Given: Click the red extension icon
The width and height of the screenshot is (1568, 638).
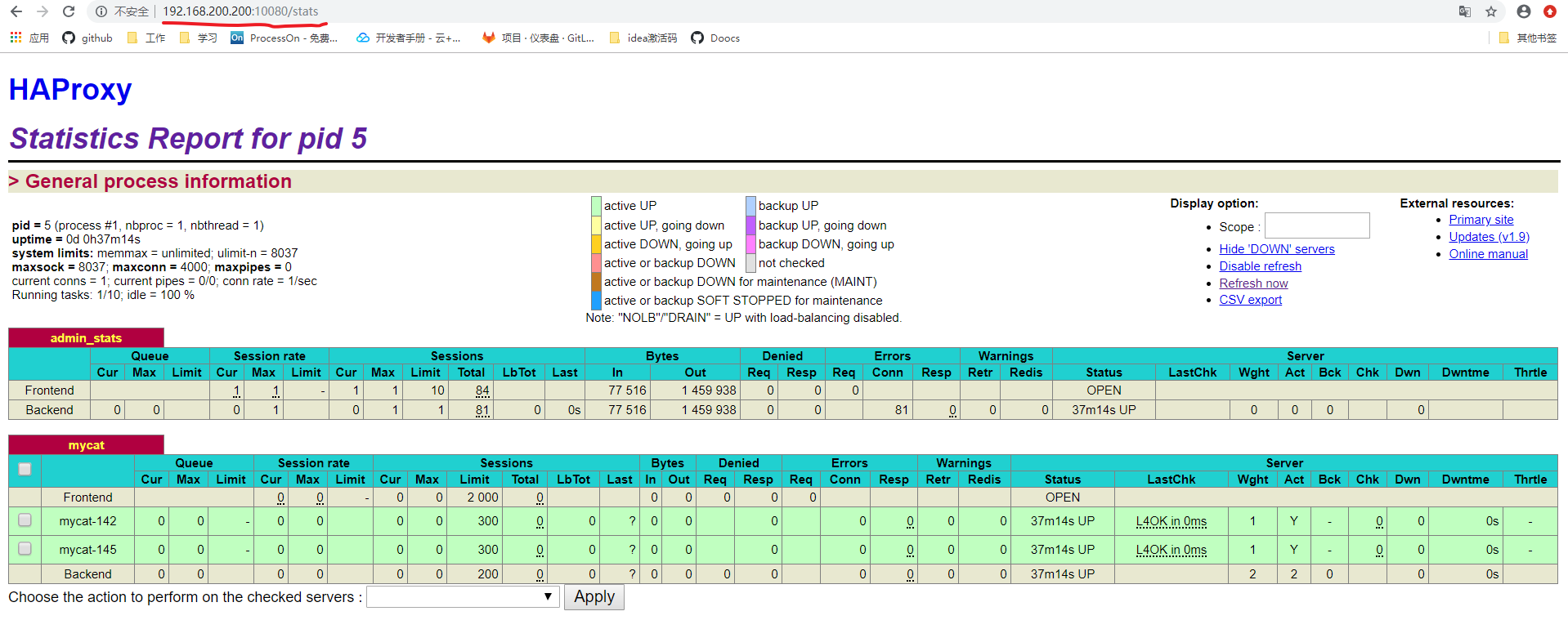Looking at the screenshot, I should (1550, 11).
